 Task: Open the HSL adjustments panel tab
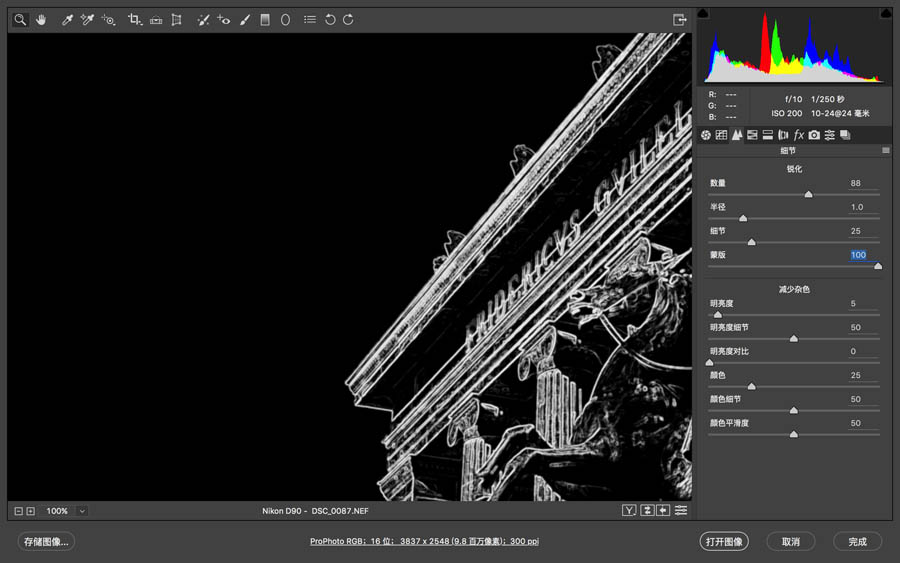[752, 135]
